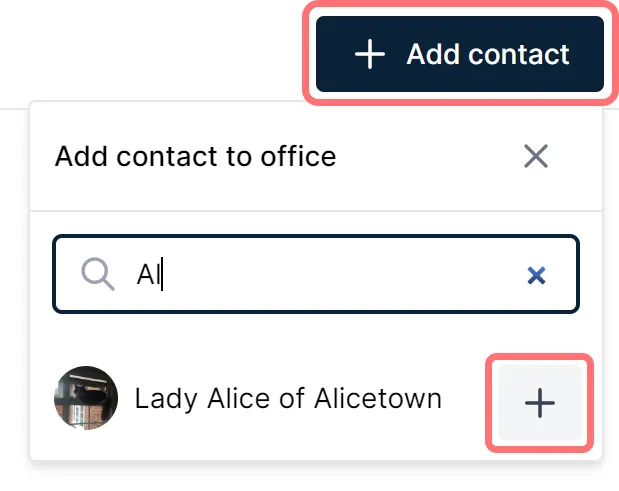This screenshot has width=619, height=491.
Task: Click the plus icon inside Add contact
Action: (x=370, y=54)
